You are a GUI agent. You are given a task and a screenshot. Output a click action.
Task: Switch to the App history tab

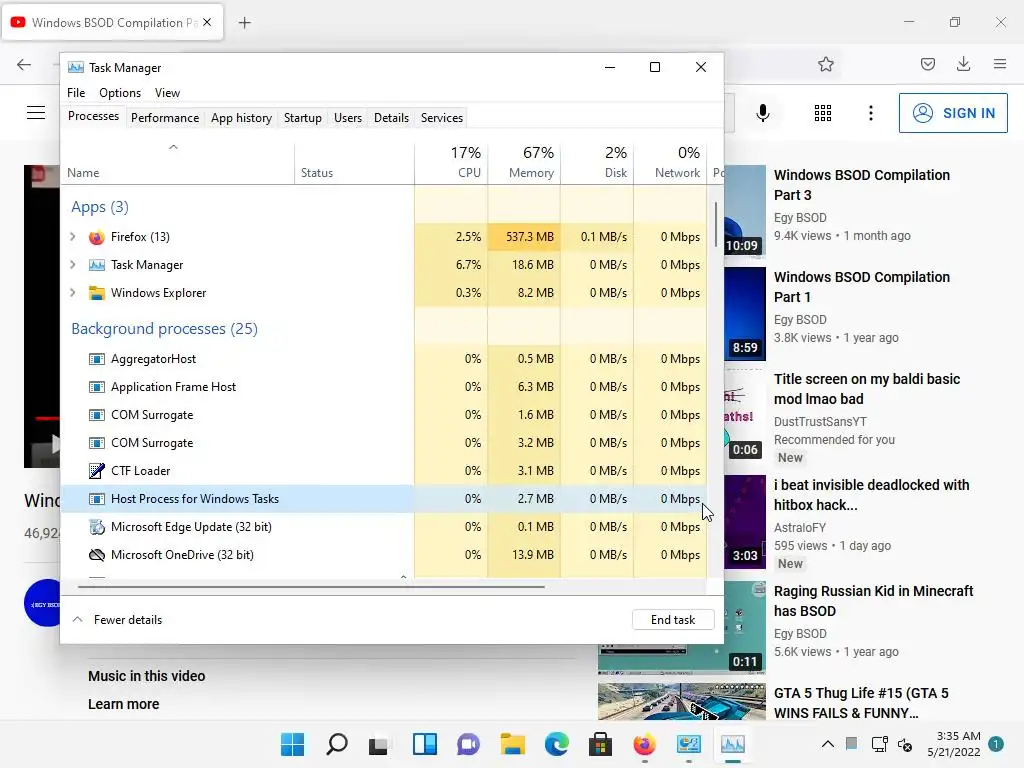[x=241, y=118]
